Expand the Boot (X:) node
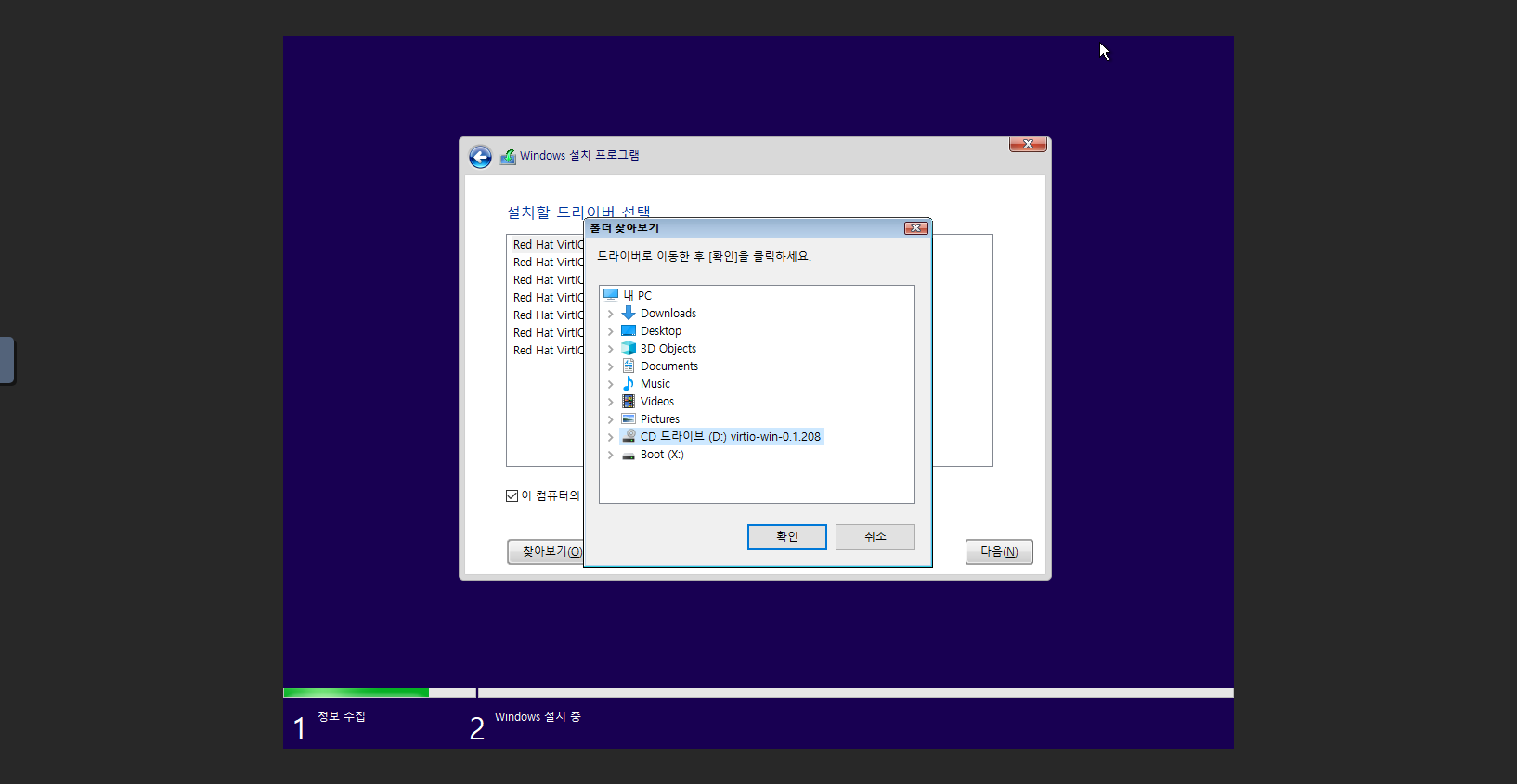 610,455
